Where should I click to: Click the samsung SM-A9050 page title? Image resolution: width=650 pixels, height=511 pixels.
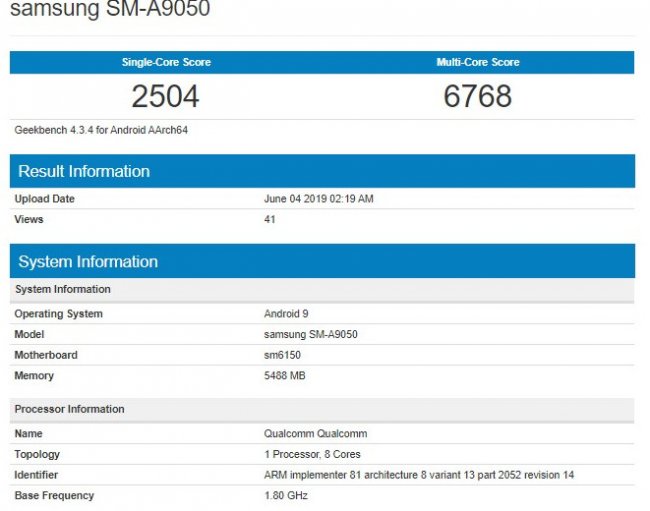(x=110, y=10)
